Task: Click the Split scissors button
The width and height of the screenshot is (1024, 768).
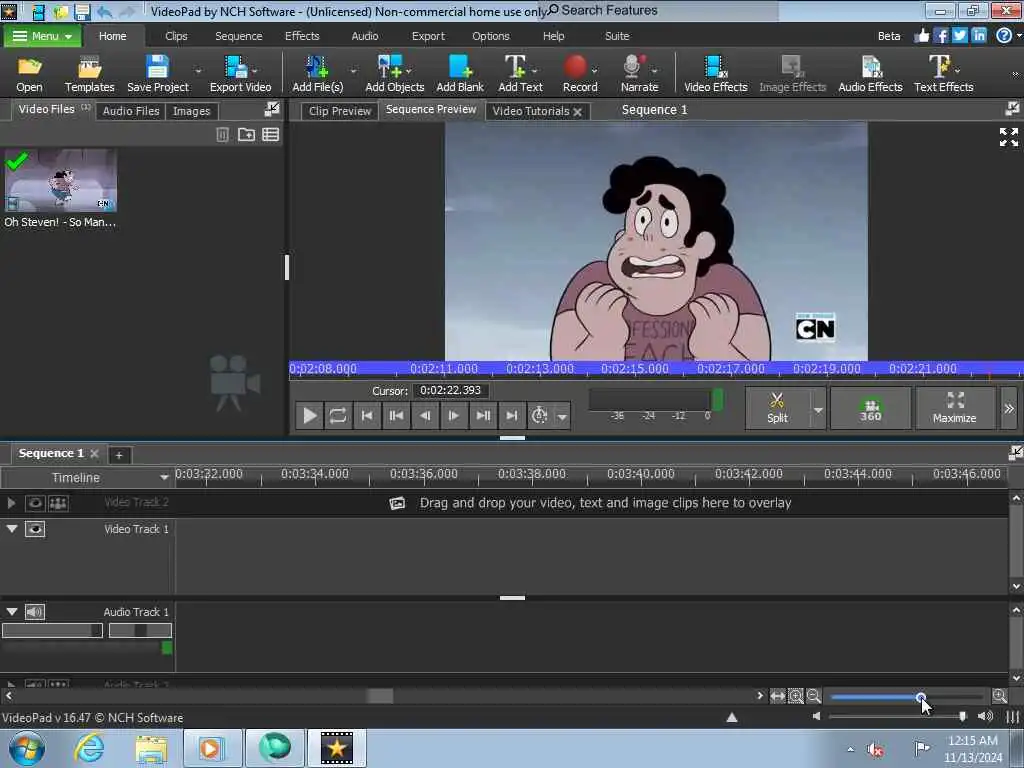Action: coord(777,408)
